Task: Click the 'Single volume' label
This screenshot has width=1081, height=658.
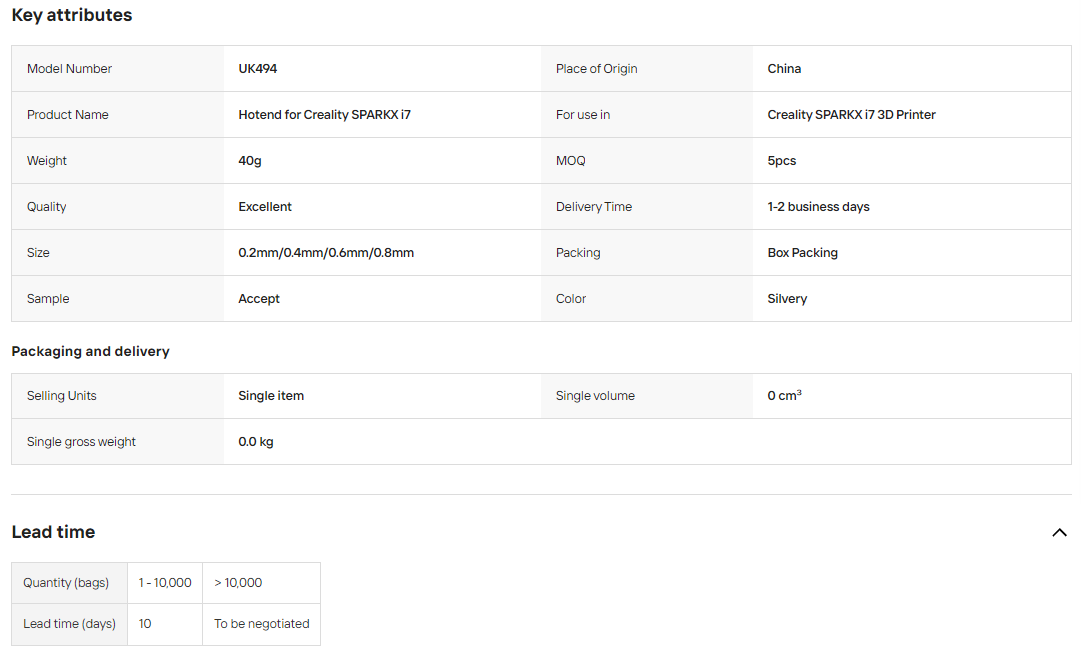Action: (595, 396)
